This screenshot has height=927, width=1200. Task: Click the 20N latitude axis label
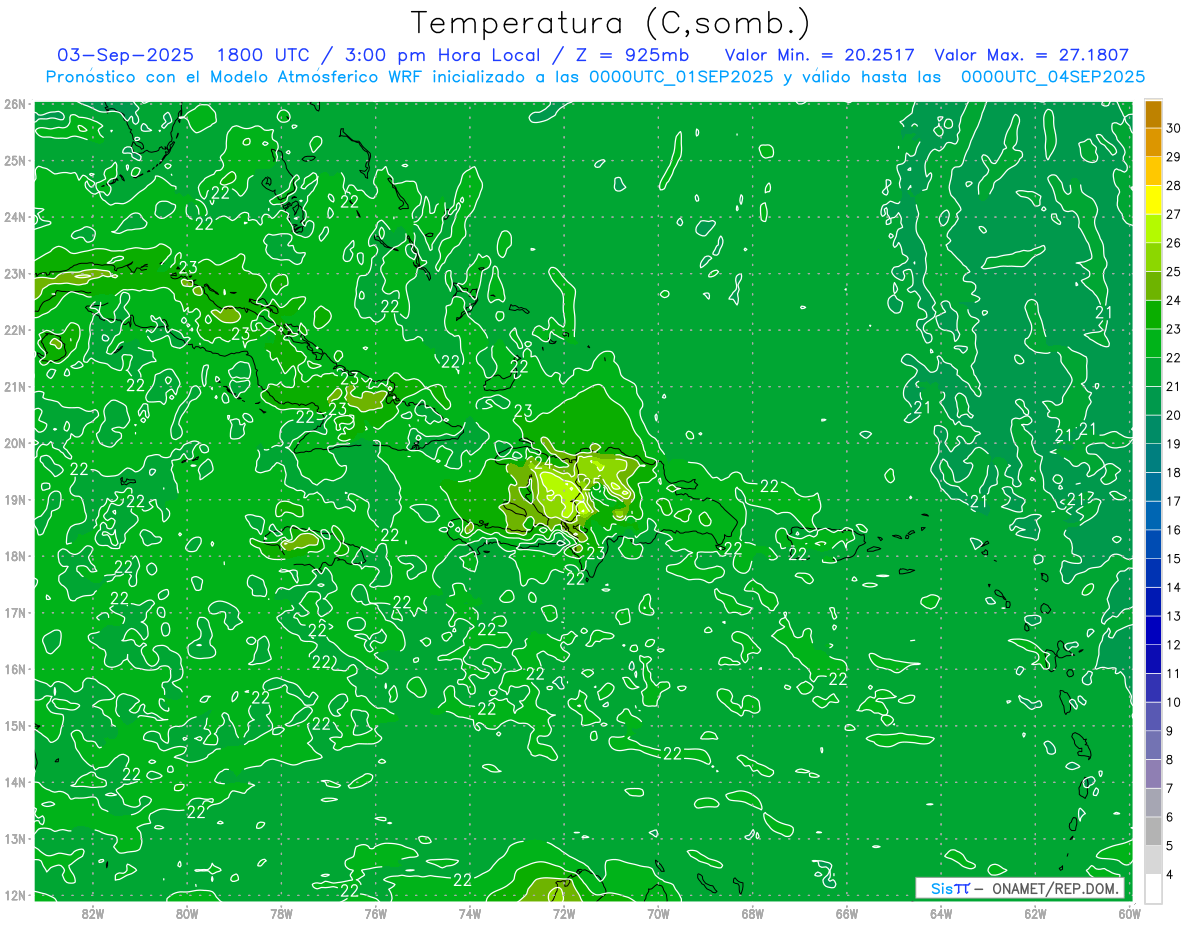tap(14, 443)
